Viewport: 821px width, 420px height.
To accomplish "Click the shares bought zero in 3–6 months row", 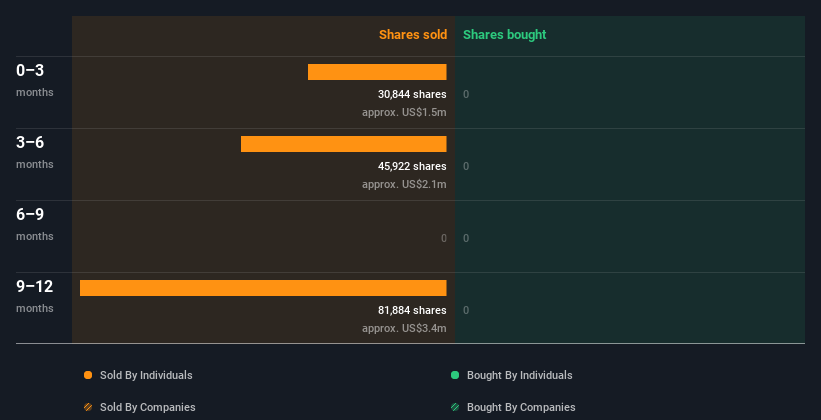I will [466, 166].
